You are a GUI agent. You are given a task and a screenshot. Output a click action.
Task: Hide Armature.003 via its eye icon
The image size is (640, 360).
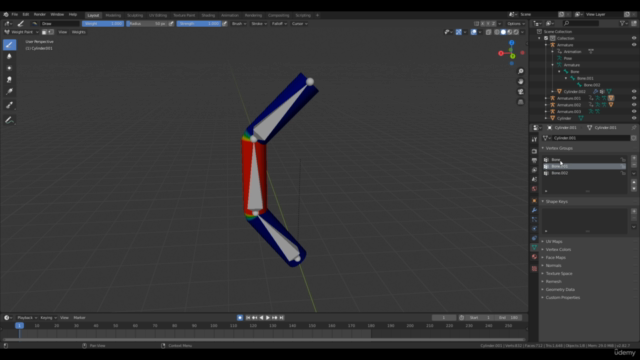(634, 111)
